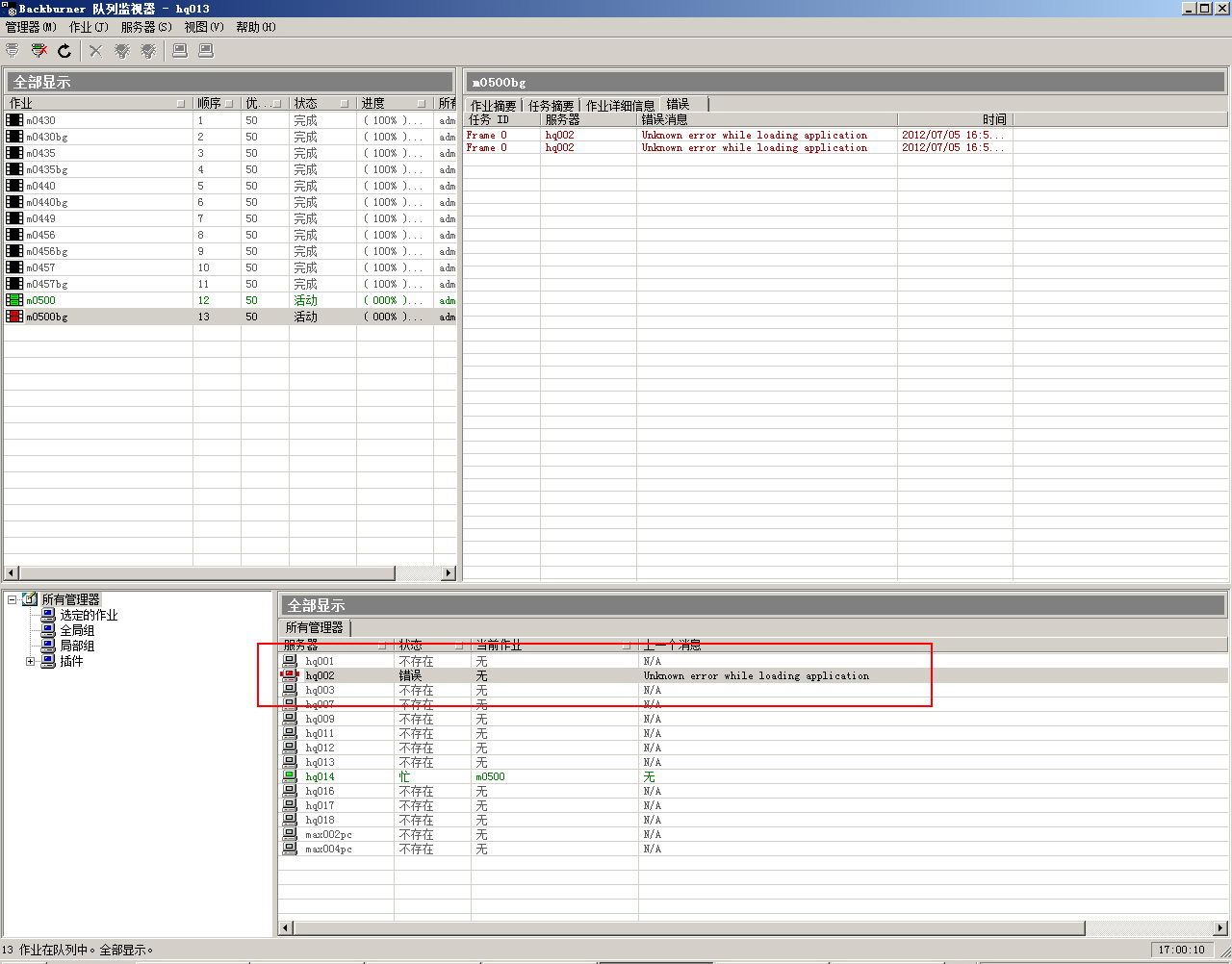Select 全局组 in the tree
This screenshot has height=964, width=1232.
(77, 630)
